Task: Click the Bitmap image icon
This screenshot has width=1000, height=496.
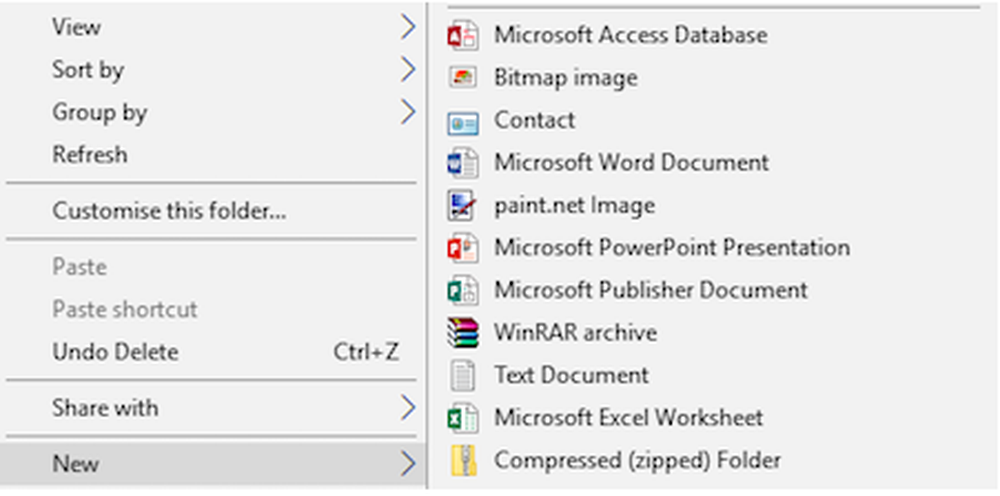Action: coord(462,78)
